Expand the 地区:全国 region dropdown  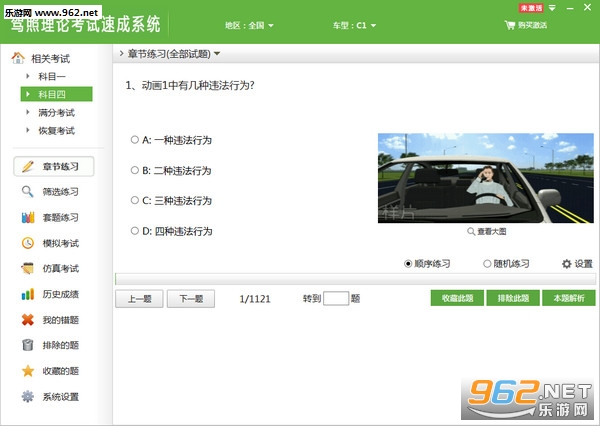pos(249,26)
